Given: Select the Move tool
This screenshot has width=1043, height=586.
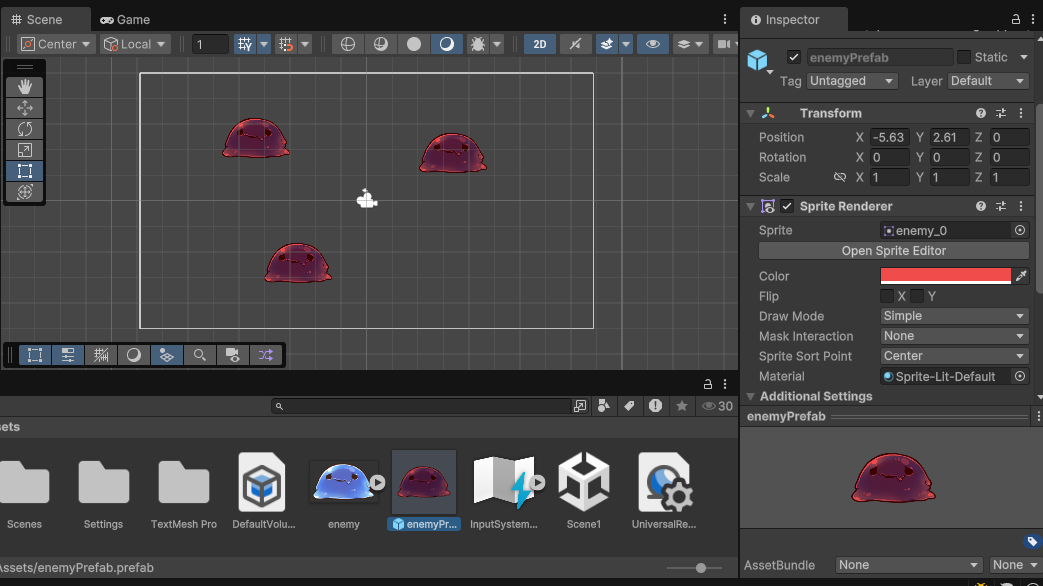Looking at the screenshot, I should pyautogui.click(x=24, y=108).
